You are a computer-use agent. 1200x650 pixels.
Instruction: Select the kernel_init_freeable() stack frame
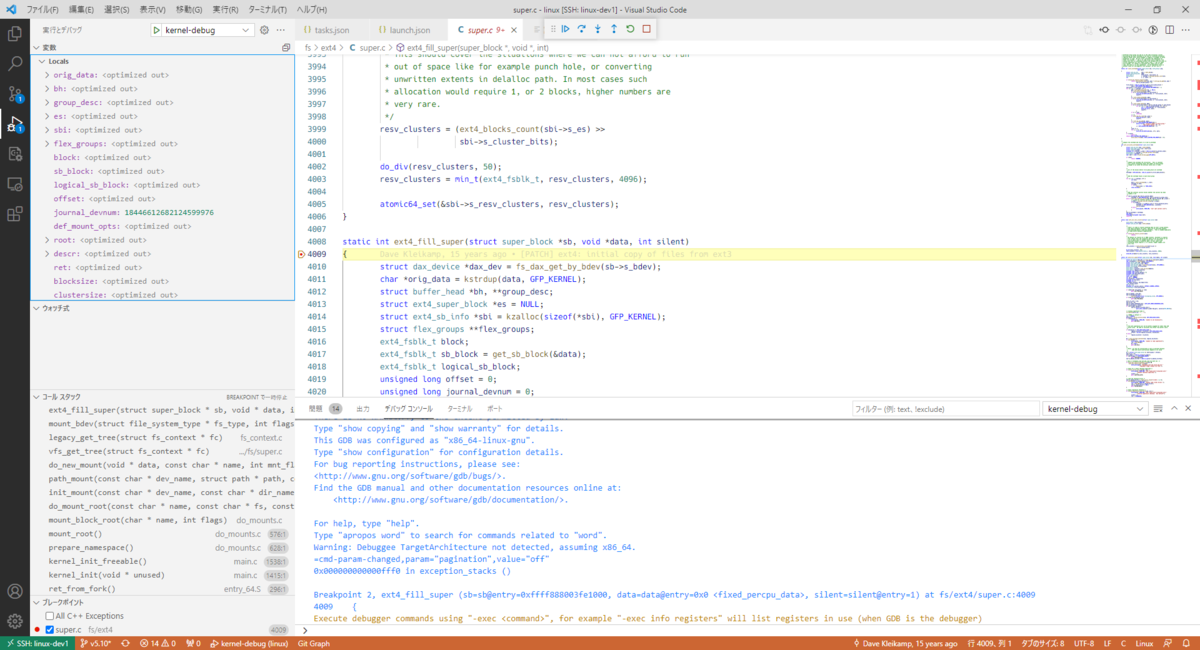tap(162, 561)
